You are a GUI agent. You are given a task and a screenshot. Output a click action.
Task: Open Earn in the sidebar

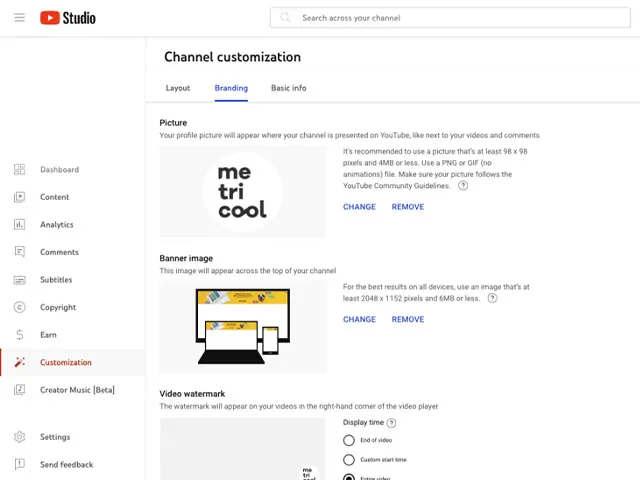tap(48, 335)
